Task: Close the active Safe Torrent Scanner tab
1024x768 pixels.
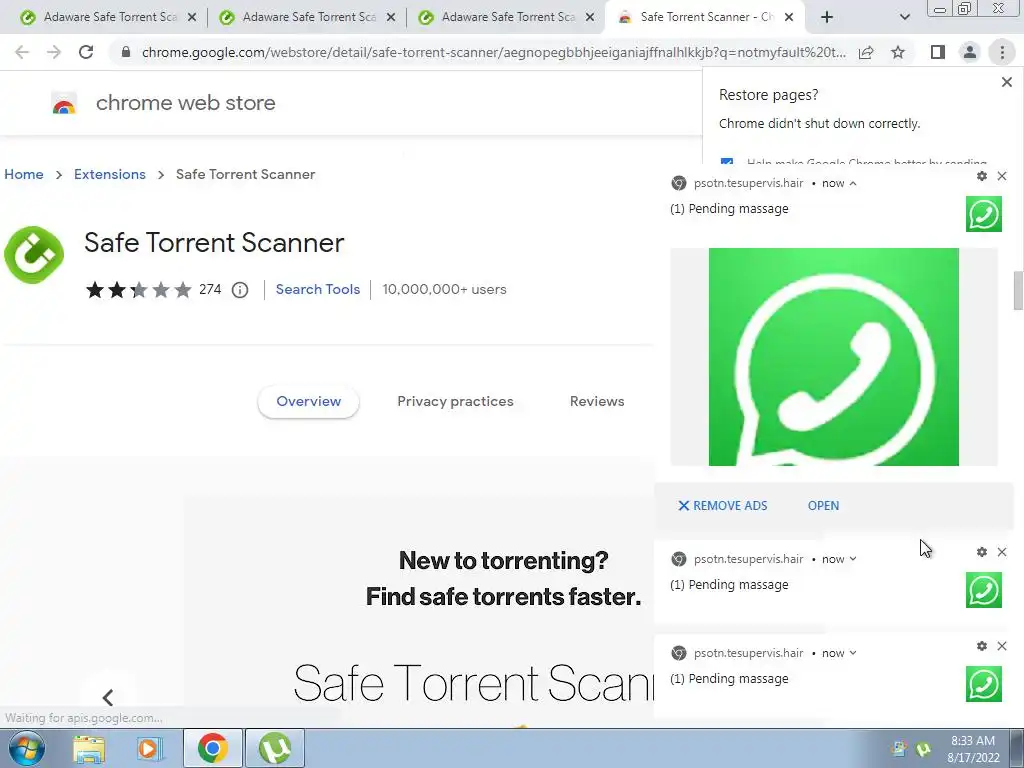Action: point(789,18)
